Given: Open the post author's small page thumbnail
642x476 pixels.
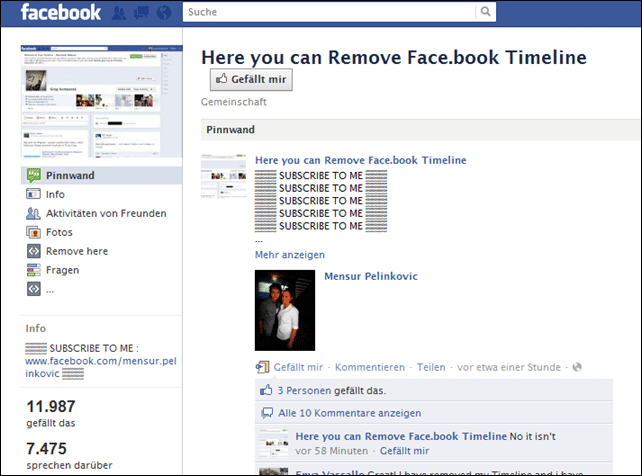Looking at the screenshot, I should 223,177.
